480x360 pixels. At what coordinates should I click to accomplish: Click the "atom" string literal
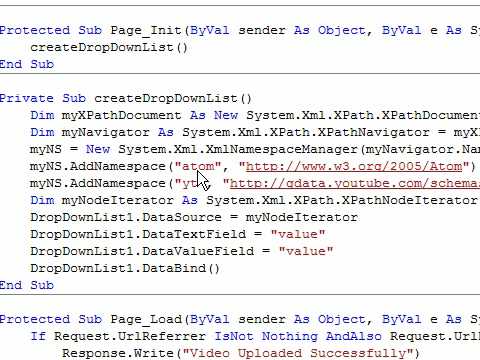click(198, 166)
